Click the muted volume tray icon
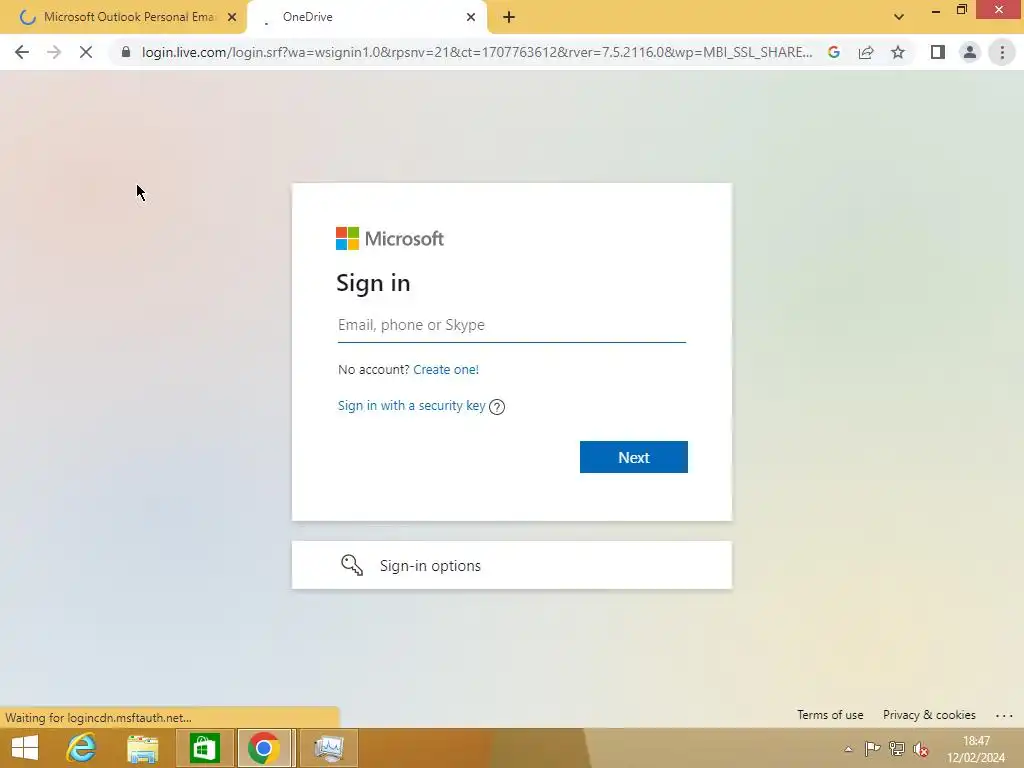 pyautogui.click(x=921, y=749)
